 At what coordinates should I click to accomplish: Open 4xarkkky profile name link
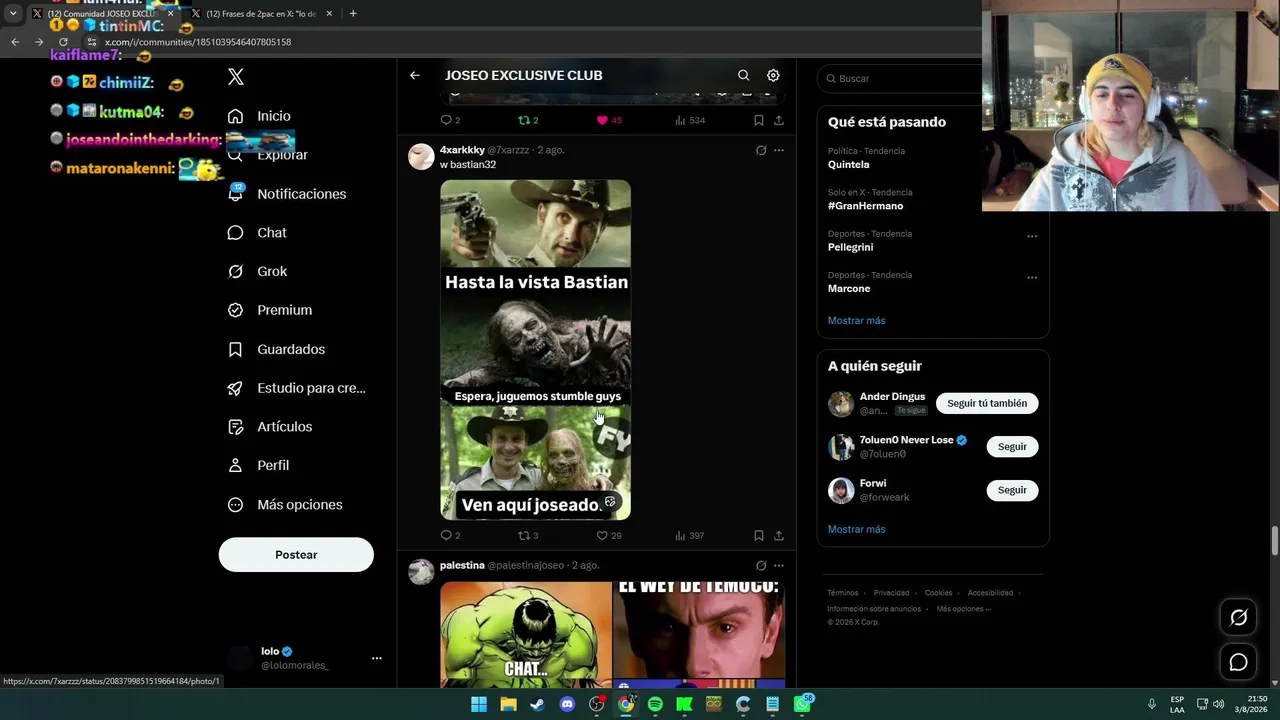pyautogui.click(x=462, y=150)
